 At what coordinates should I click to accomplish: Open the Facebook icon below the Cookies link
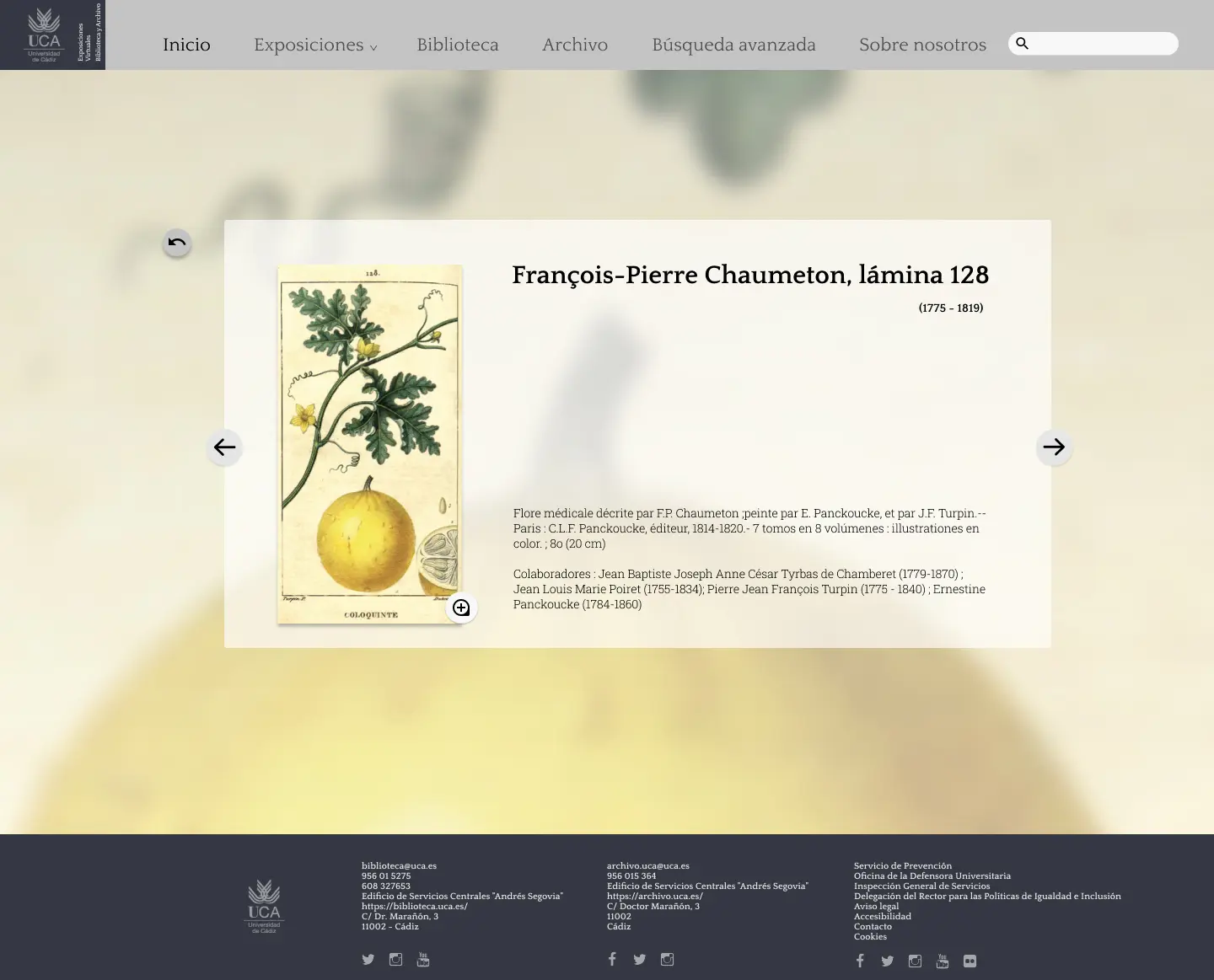point(860,961)
